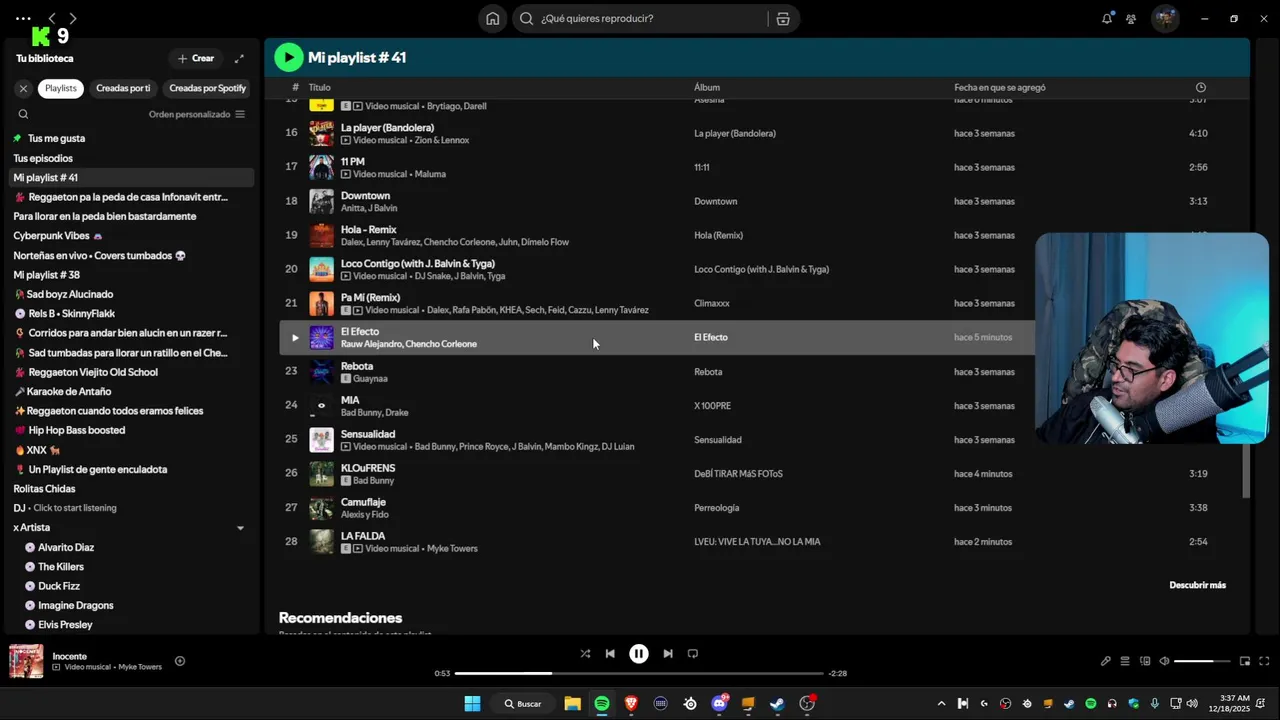Click the track list vertical scrollbar
This screenshot has width=1280, height=720.
coord(1246,472)
